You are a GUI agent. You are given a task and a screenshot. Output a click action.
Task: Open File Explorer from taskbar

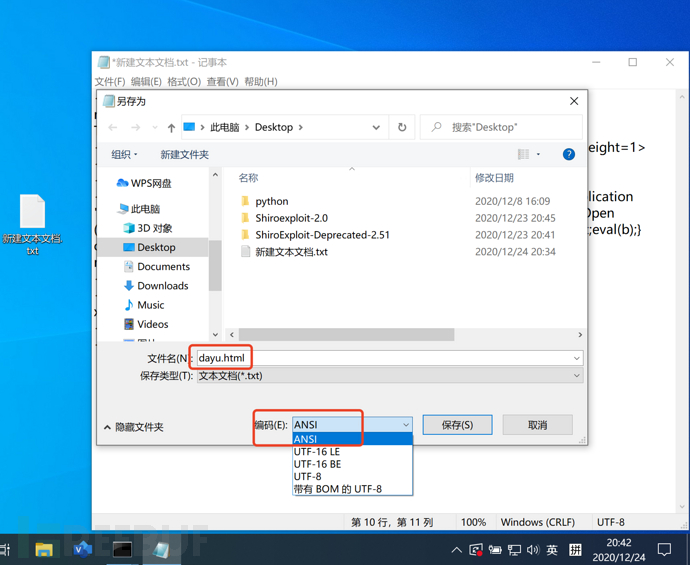tap(44, 550)
